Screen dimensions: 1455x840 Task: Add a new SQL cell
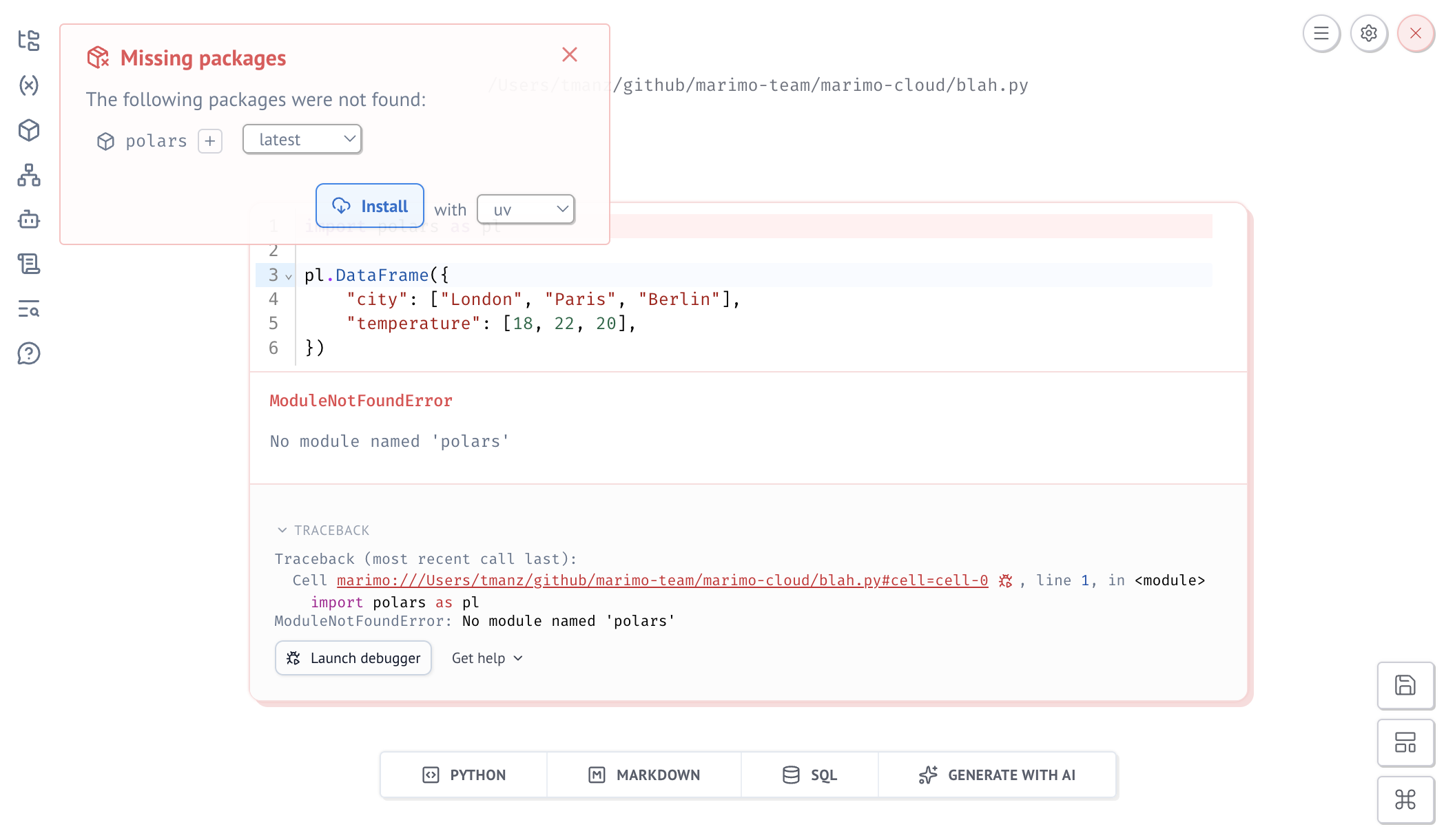(x=810, y=775)
